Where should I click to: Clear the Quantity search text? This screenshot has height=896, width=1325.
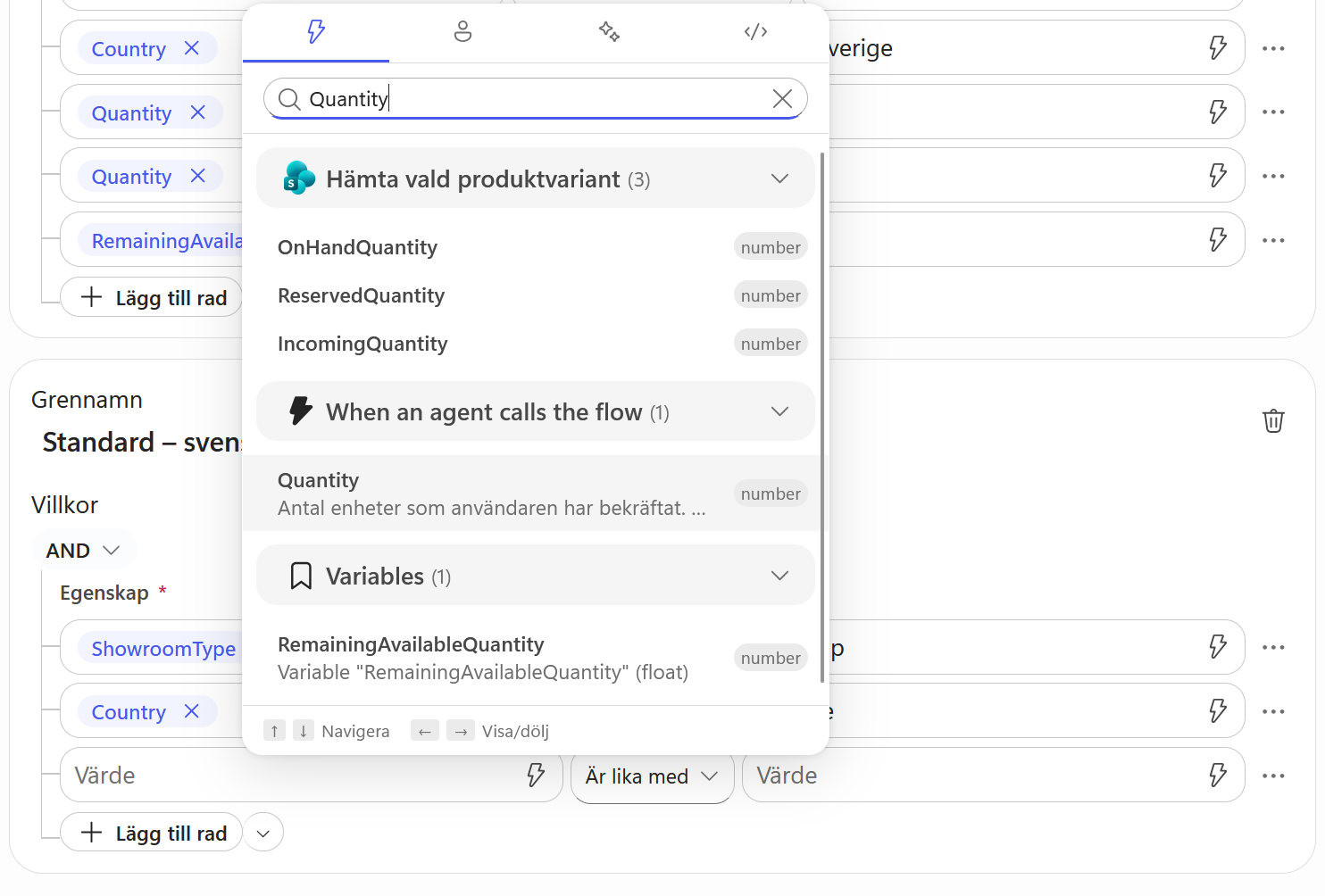click(782, 99)
